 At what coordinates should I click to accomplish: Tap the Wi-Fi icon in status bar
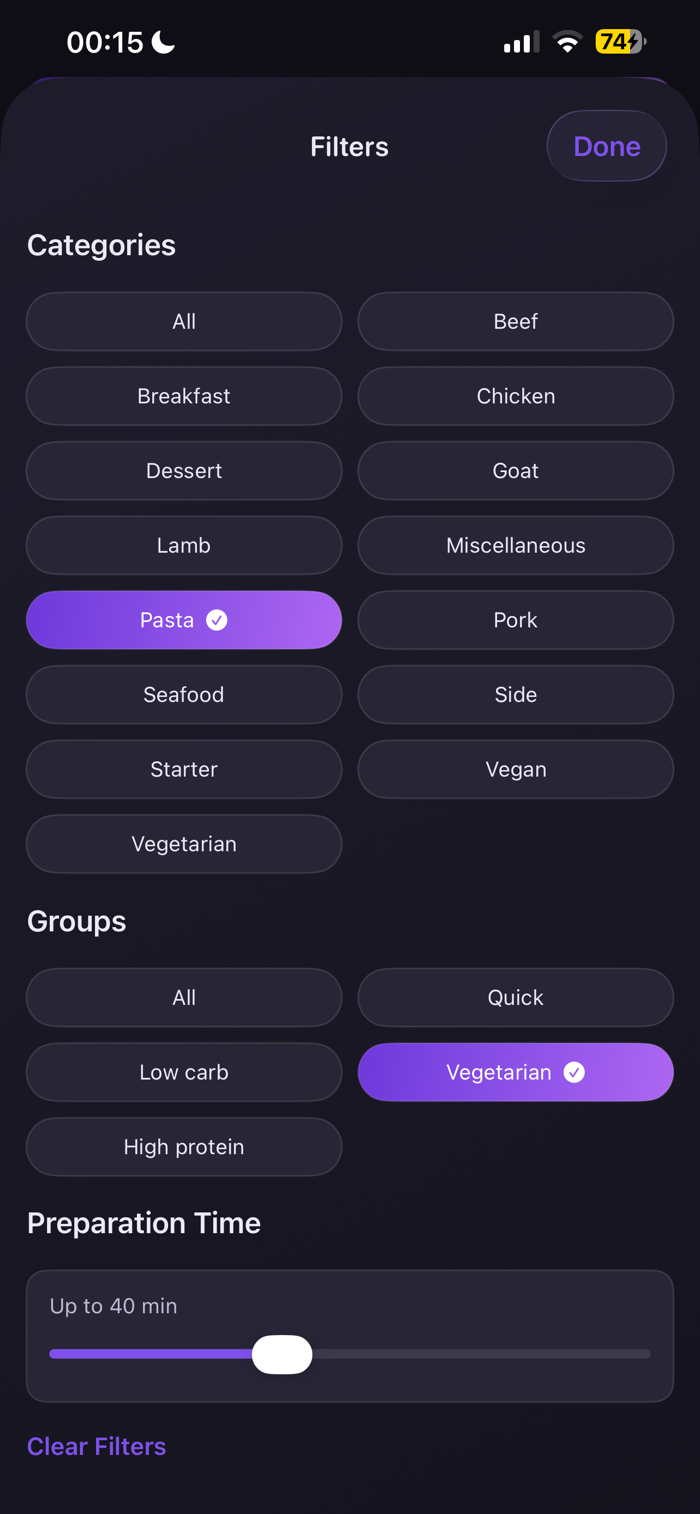point(567,42)
